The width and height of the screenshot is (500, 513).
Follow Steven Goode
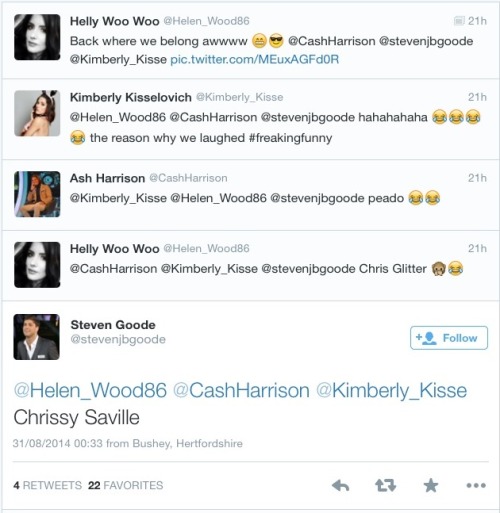[x=449, y=338]
